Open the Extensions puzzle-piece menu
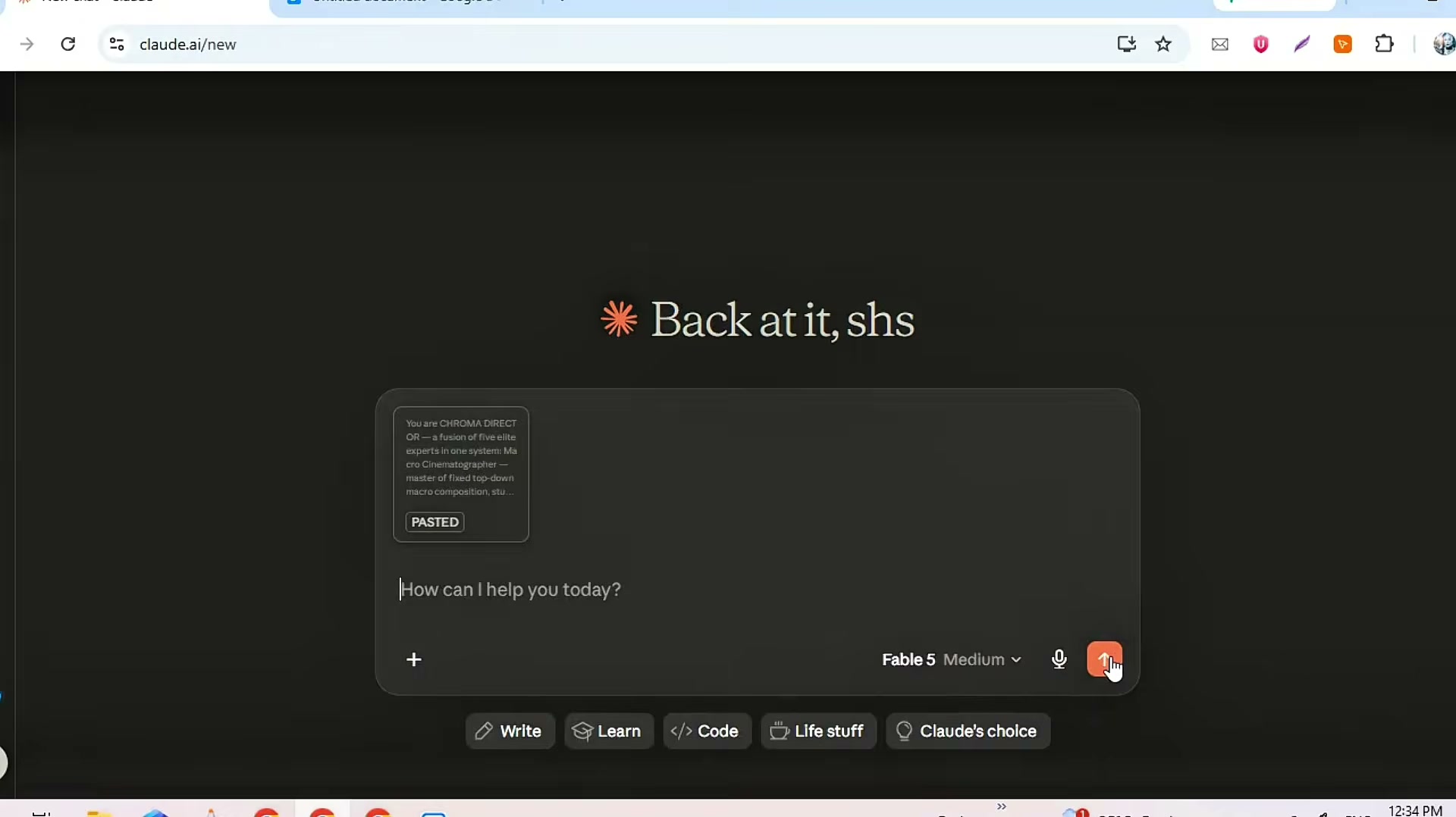Viewport: 1456px width, 817px height. [x=1384, y=44]
